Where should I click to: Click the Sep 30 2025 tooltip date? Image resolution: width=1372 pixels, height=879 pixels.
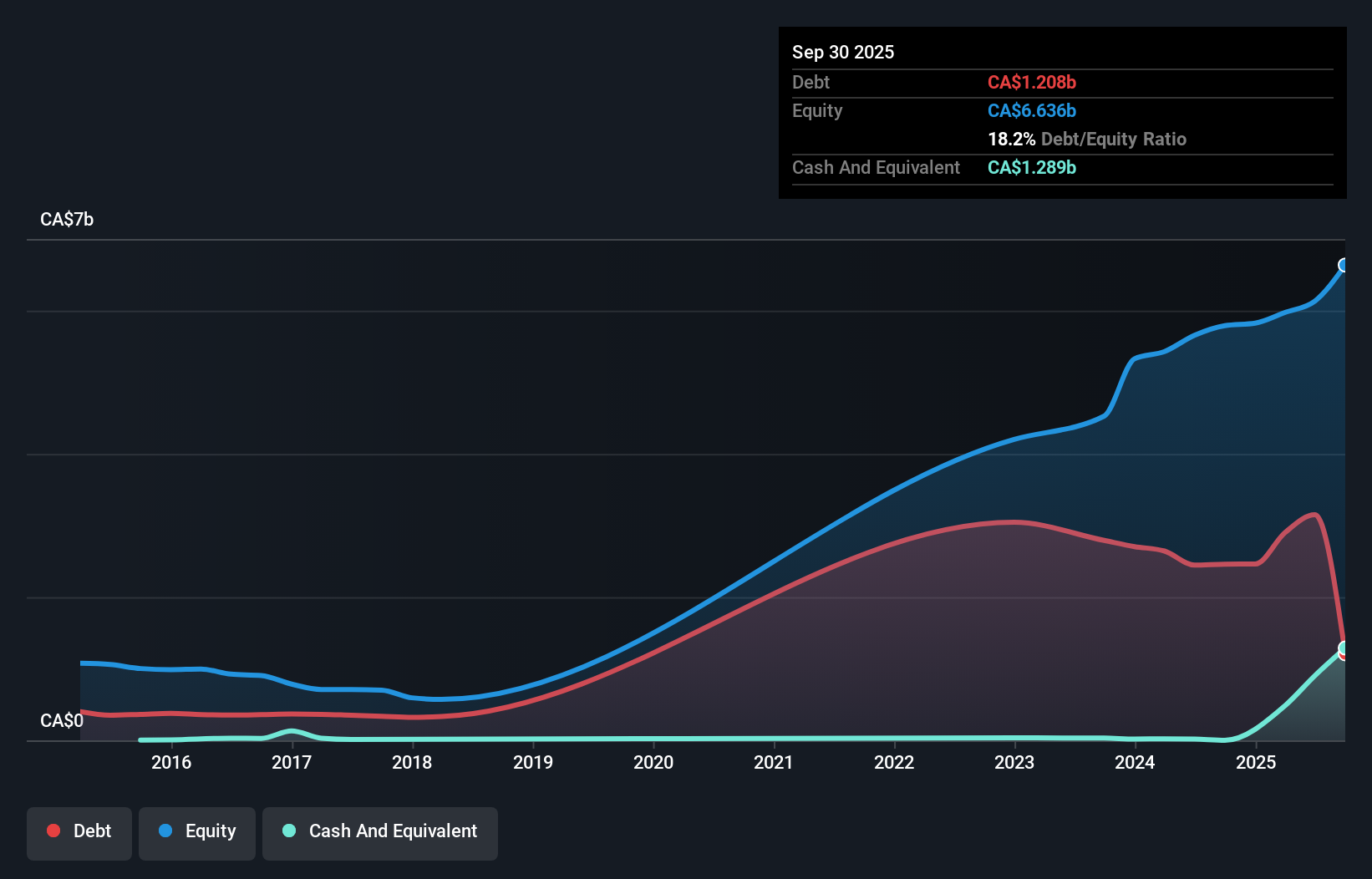843,52
